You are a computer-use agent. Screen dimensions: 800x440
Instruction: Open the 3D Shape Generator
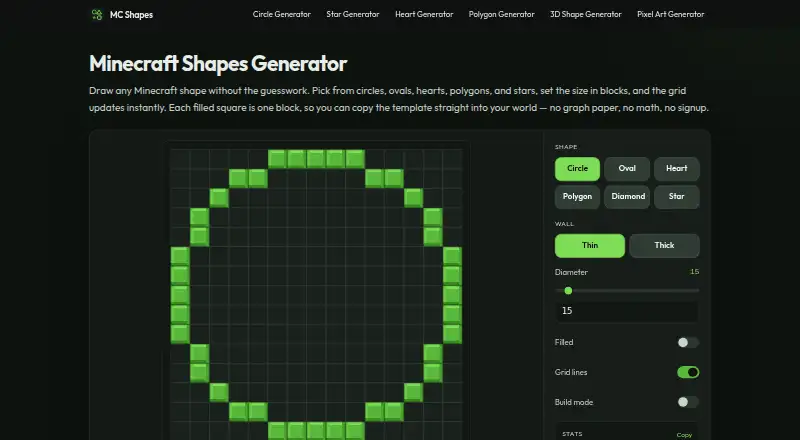(586, 14)
